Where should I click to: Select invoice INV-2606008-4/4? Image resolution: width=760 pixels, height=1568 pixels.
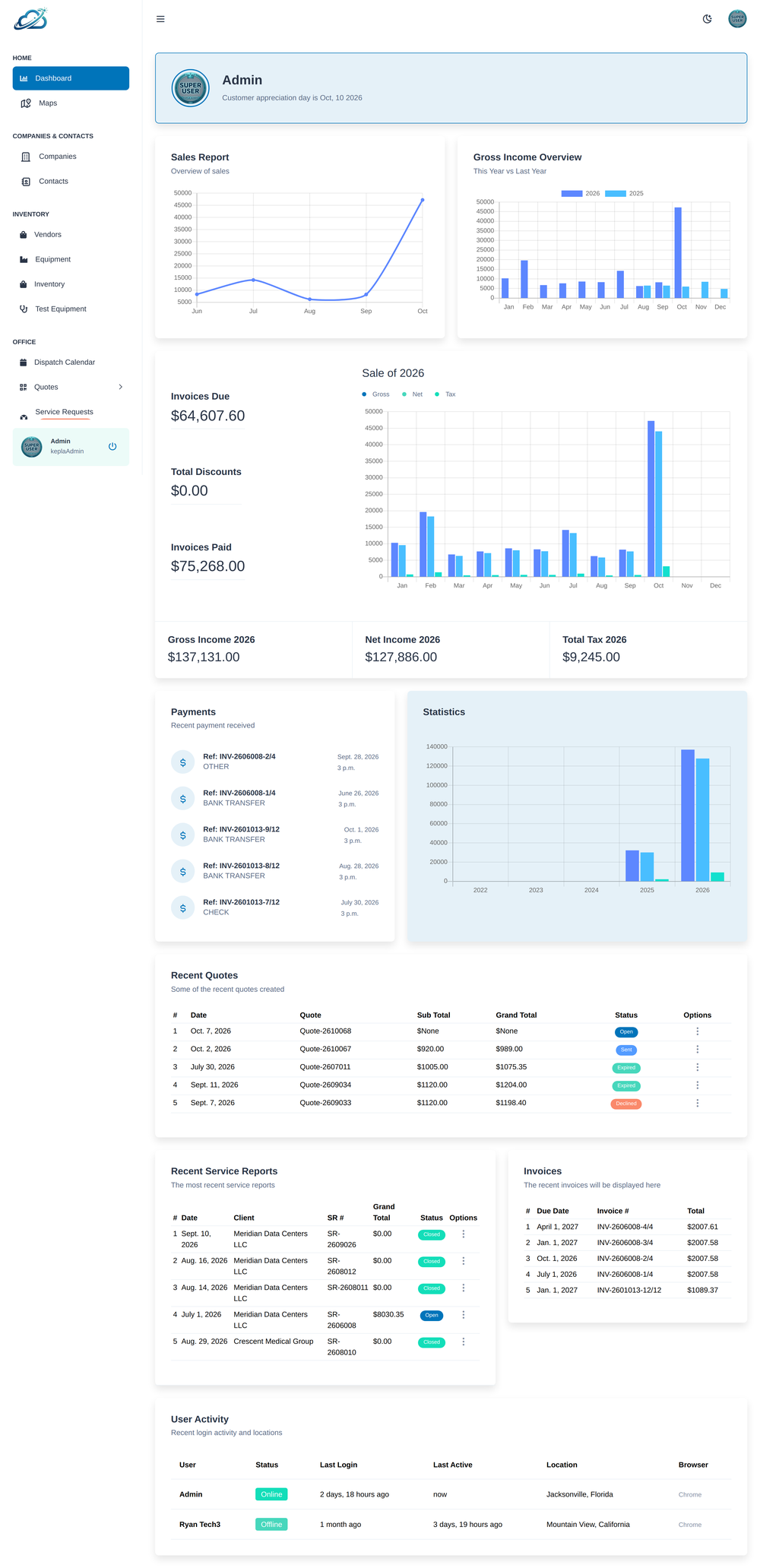tap(625, 1227)
